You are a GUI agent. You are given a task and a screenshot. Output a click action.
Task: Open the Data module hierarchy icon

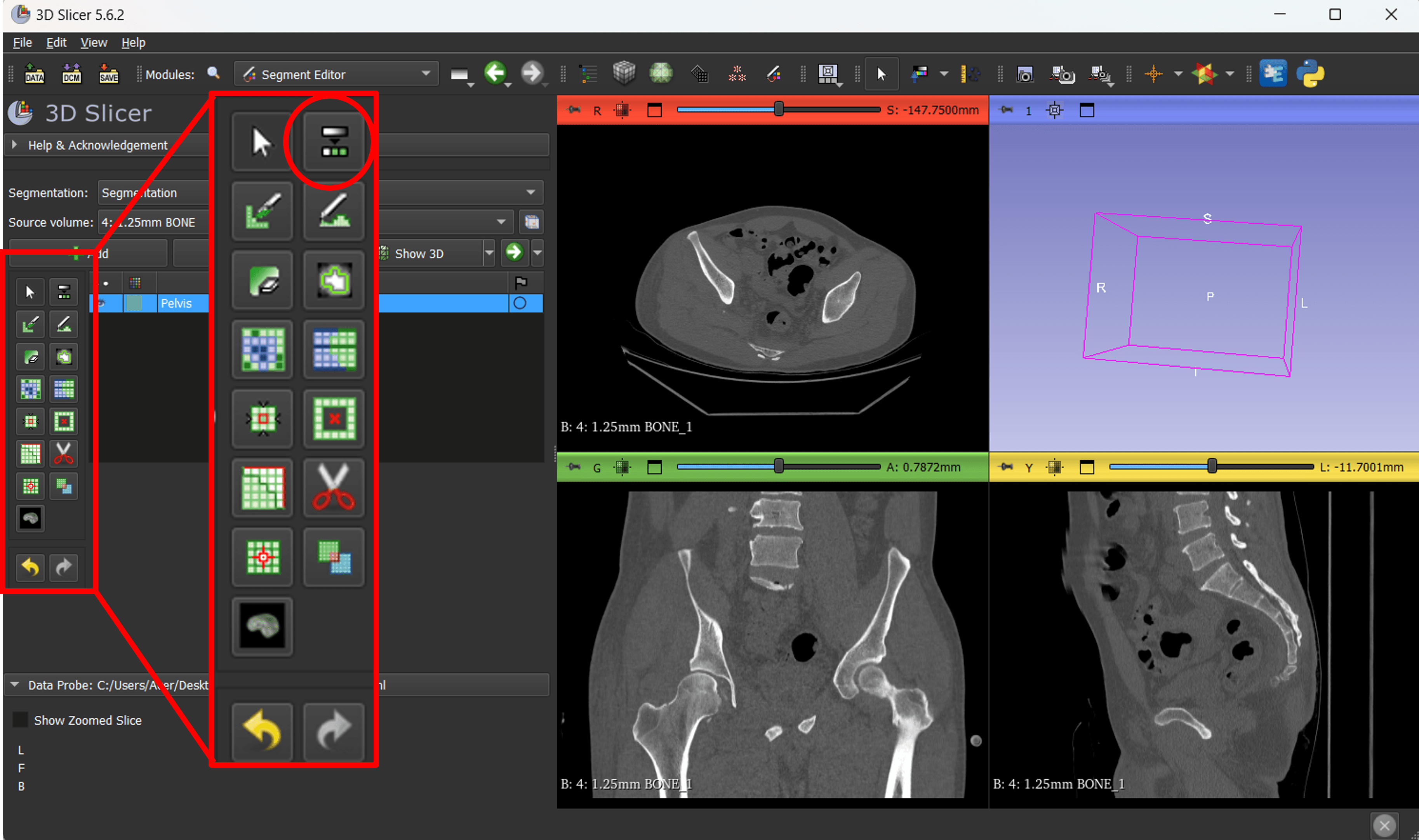point(588,73)
